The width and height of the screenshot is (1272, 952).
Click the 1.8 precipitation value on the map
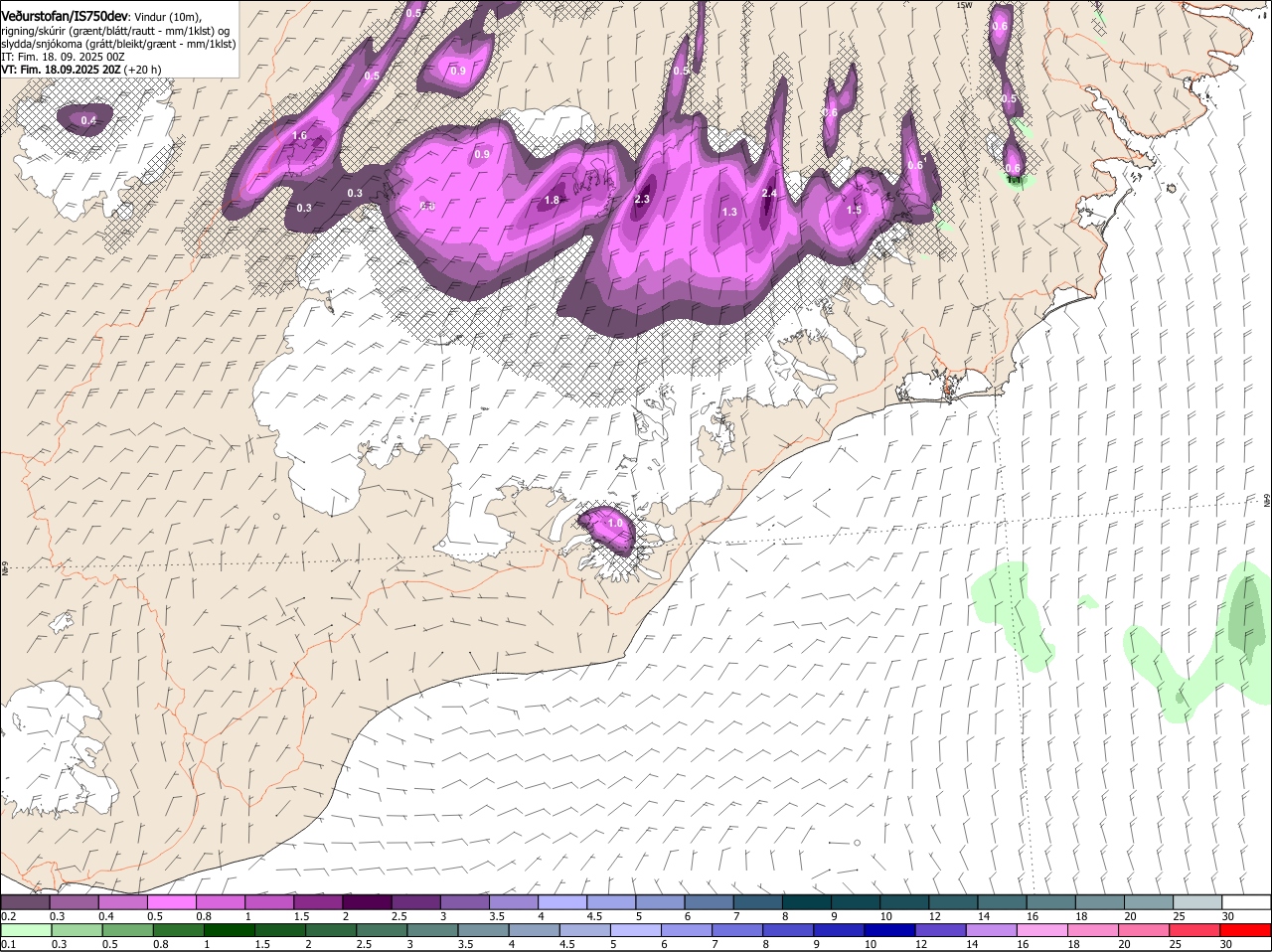553,201
